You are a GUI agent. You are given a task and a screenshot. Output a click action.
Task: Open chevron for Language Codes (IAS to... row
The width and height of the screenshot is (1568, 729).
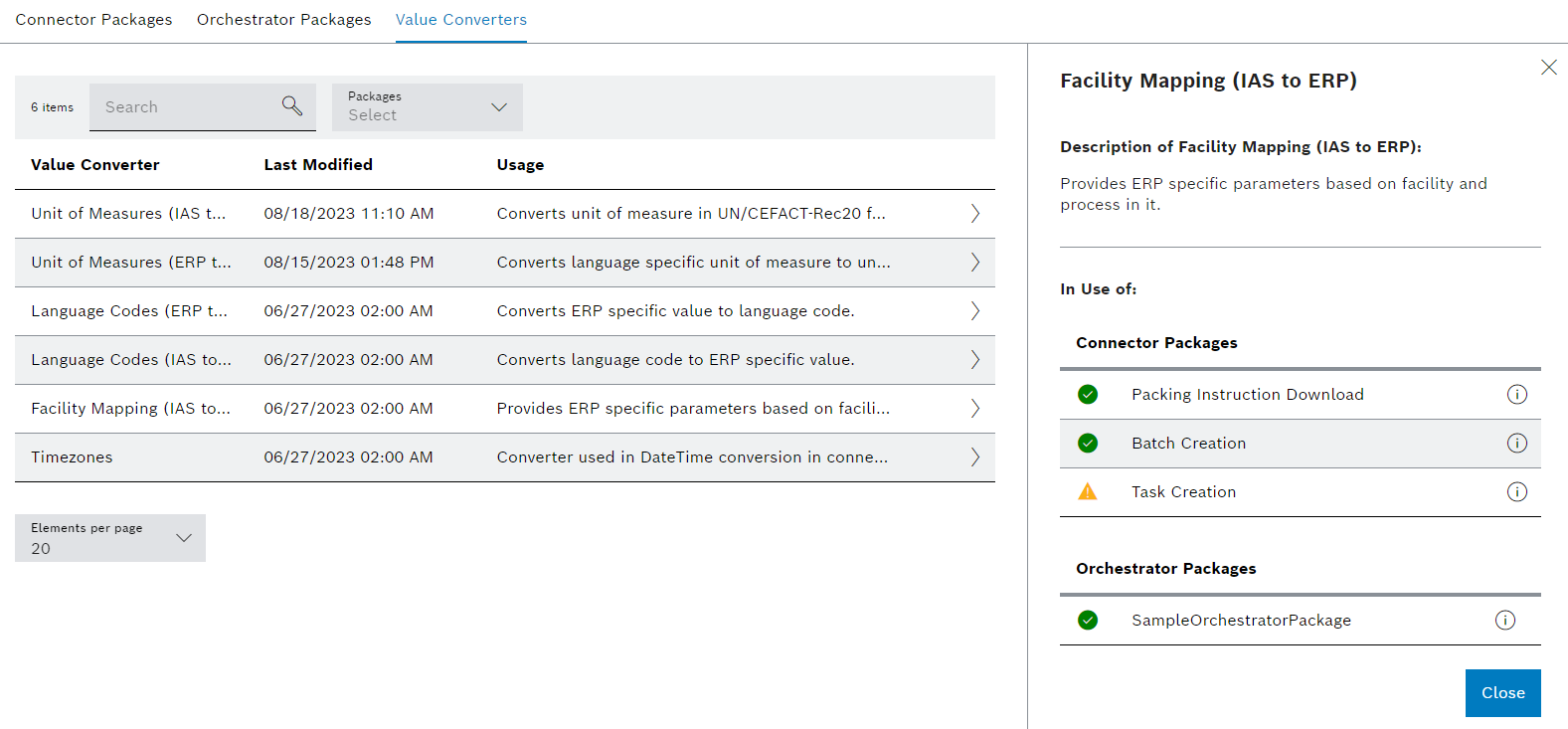pos(975,360)
